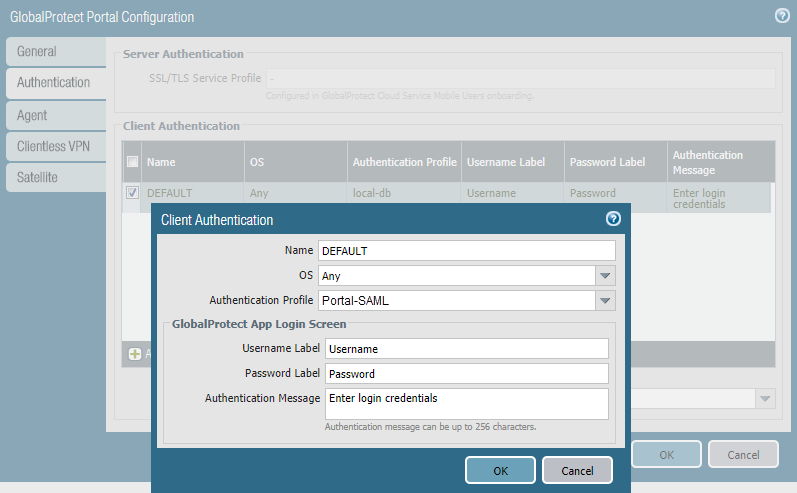Viewport: 797px width, 493px height.
Task: Click the green Add plus icon
Action: tap(134, 354)
